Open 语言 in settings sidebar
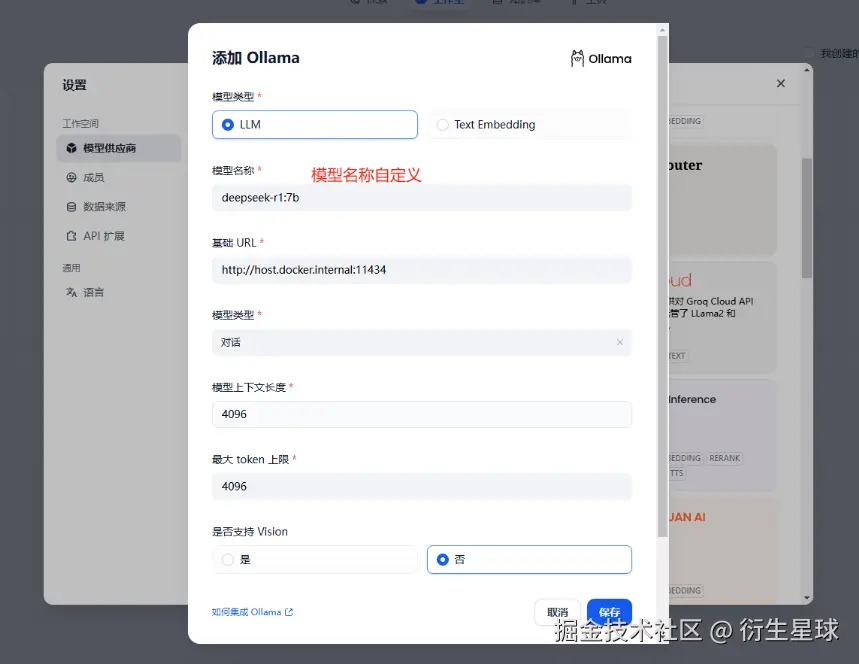The image size is (859, 664). [x=119, y=292]
